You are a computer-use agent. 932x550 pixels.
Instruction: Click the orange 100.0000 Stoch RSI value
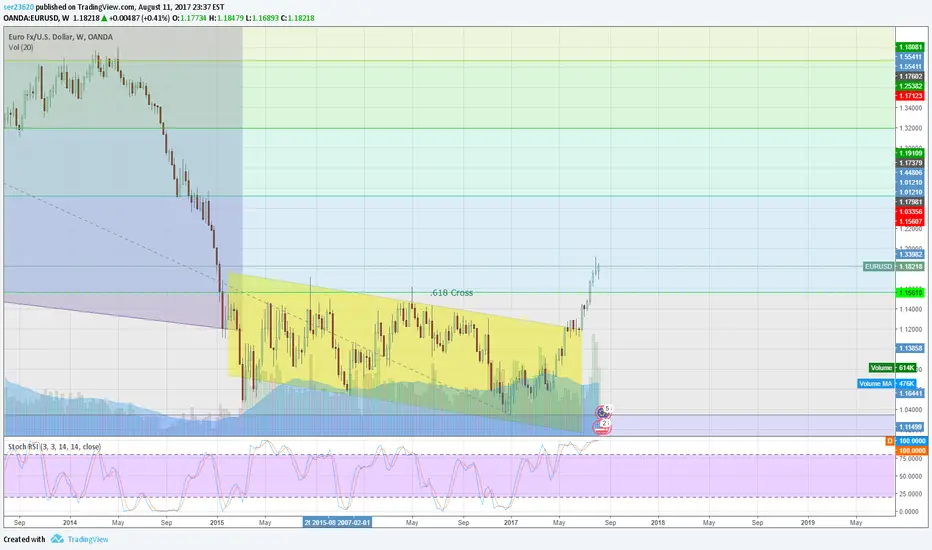(912, 451)
